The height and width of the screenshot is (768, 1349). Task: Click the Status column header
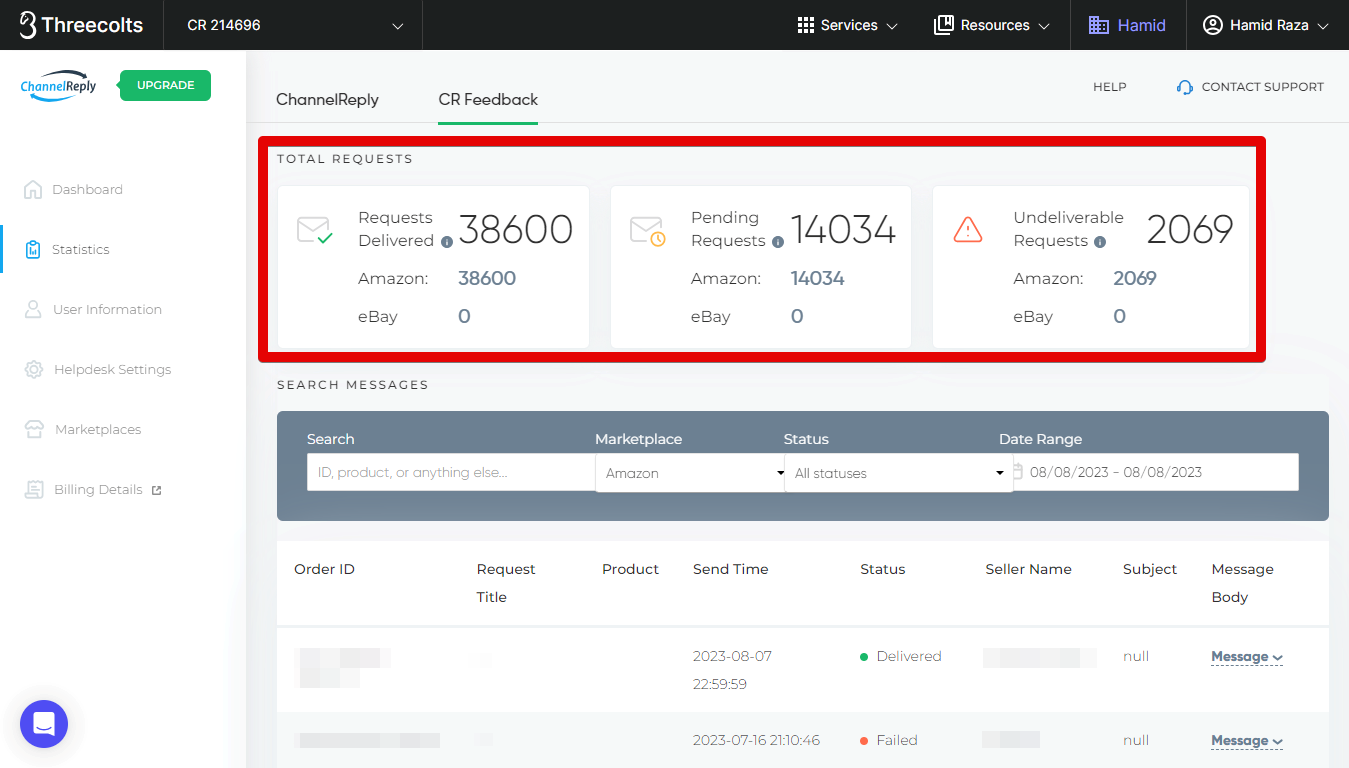coord(882,569)
